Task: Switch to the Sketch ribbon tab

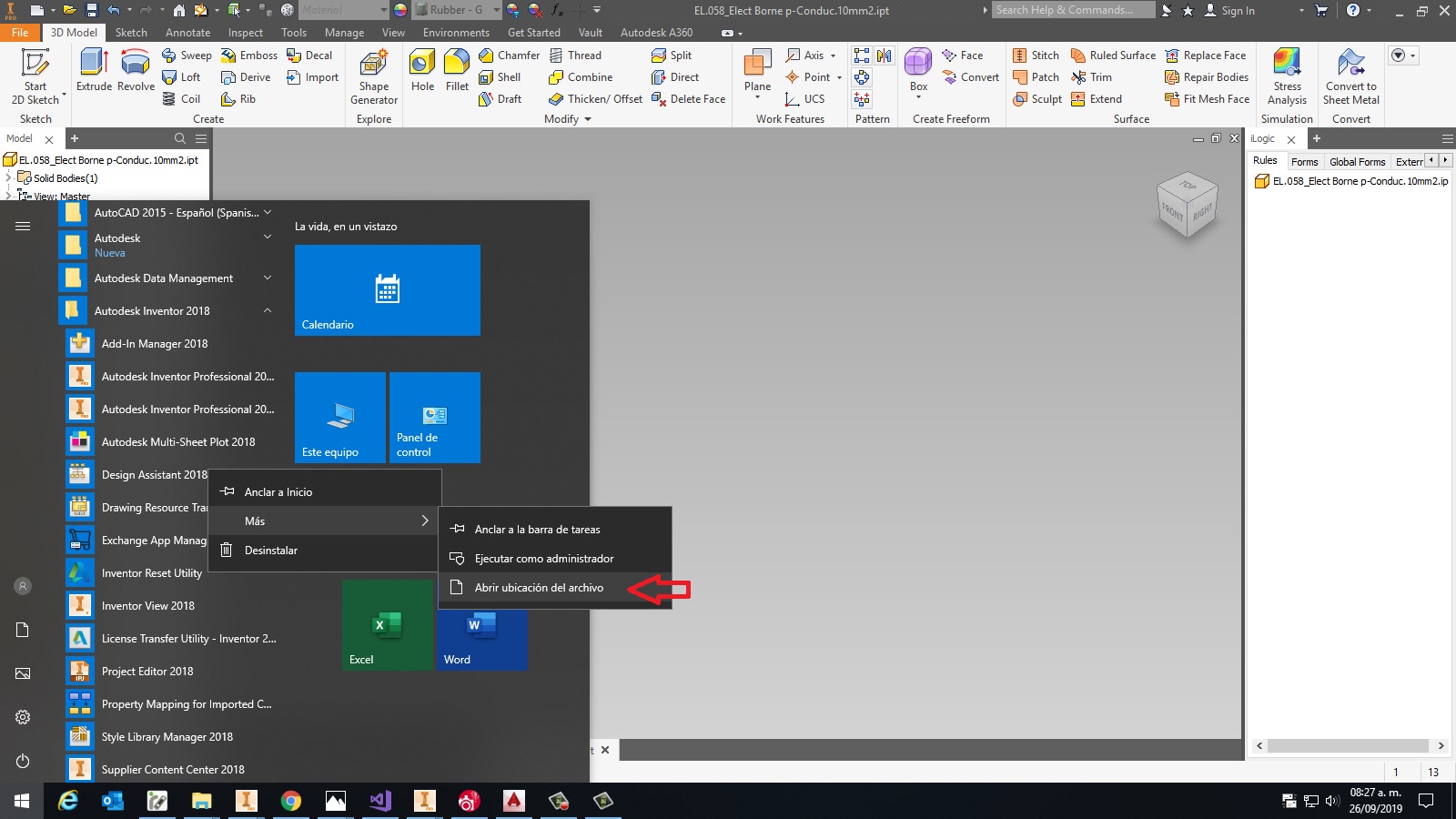Action: [131, 32]
